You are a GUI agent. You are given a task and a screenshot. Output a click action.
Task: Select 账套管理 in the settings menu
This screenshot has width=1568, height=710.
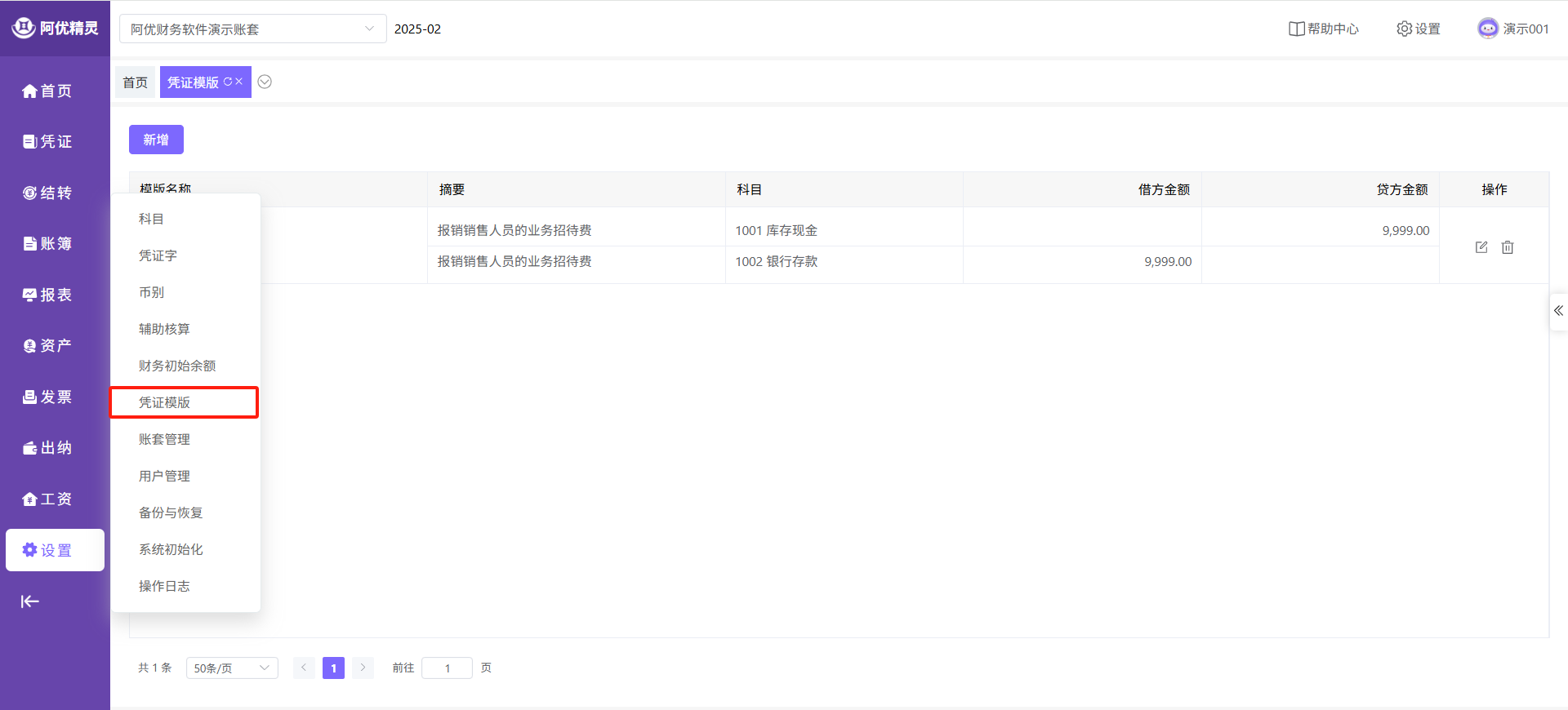(x=164, y=439)
